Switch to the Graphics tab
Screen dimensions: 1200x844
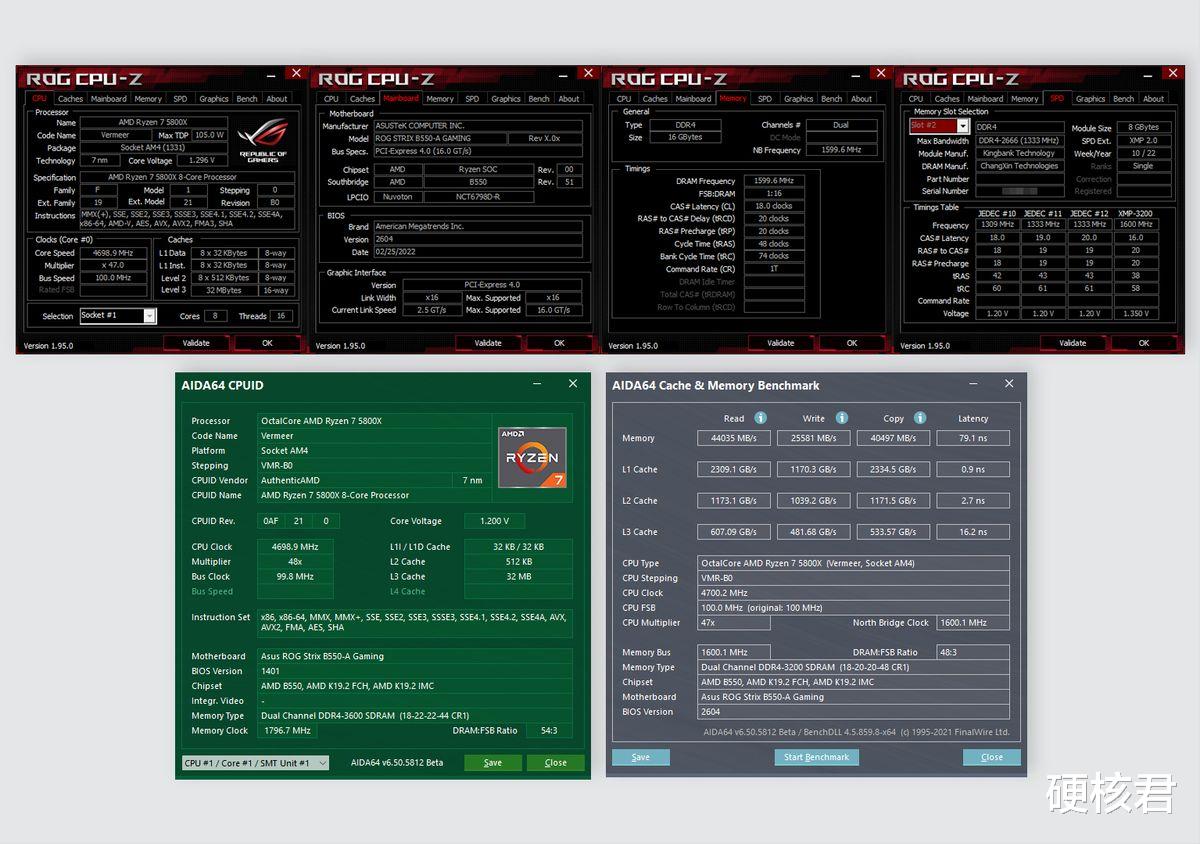click(214, 98)
